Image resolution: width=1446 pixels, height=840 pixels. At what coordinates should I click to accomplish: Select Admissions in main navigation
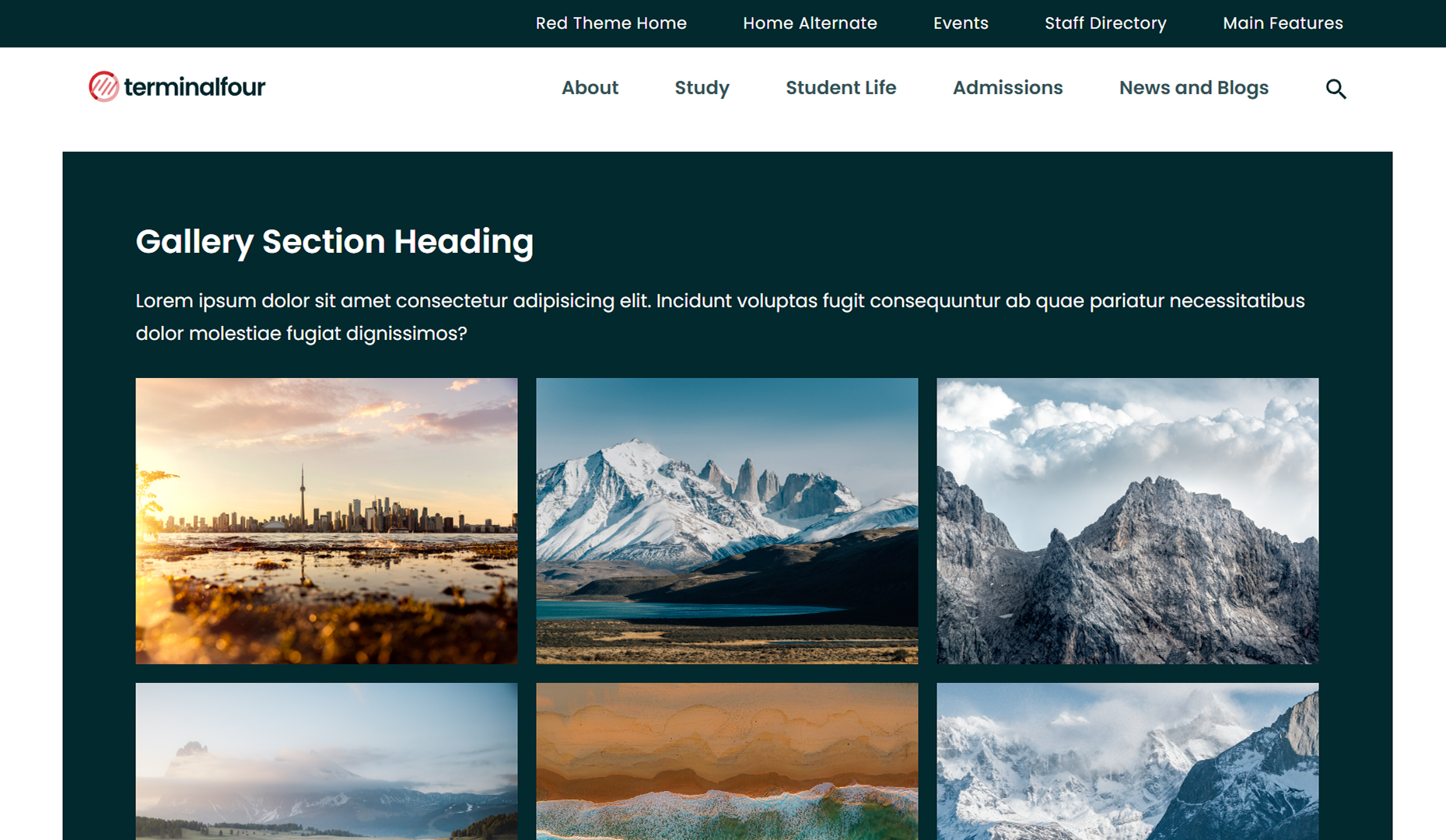point(1007,88)
